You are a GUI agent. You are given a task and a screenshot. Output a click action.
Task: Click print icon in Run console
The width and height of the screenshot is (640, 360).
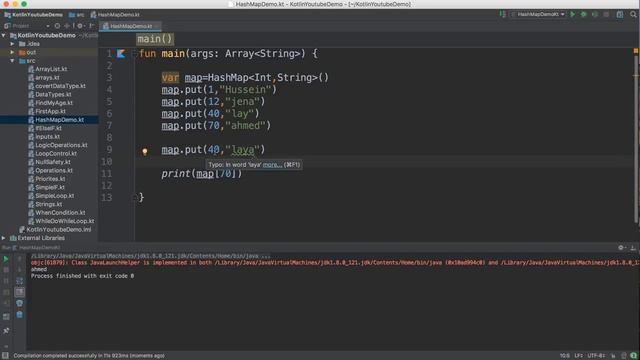19,303
